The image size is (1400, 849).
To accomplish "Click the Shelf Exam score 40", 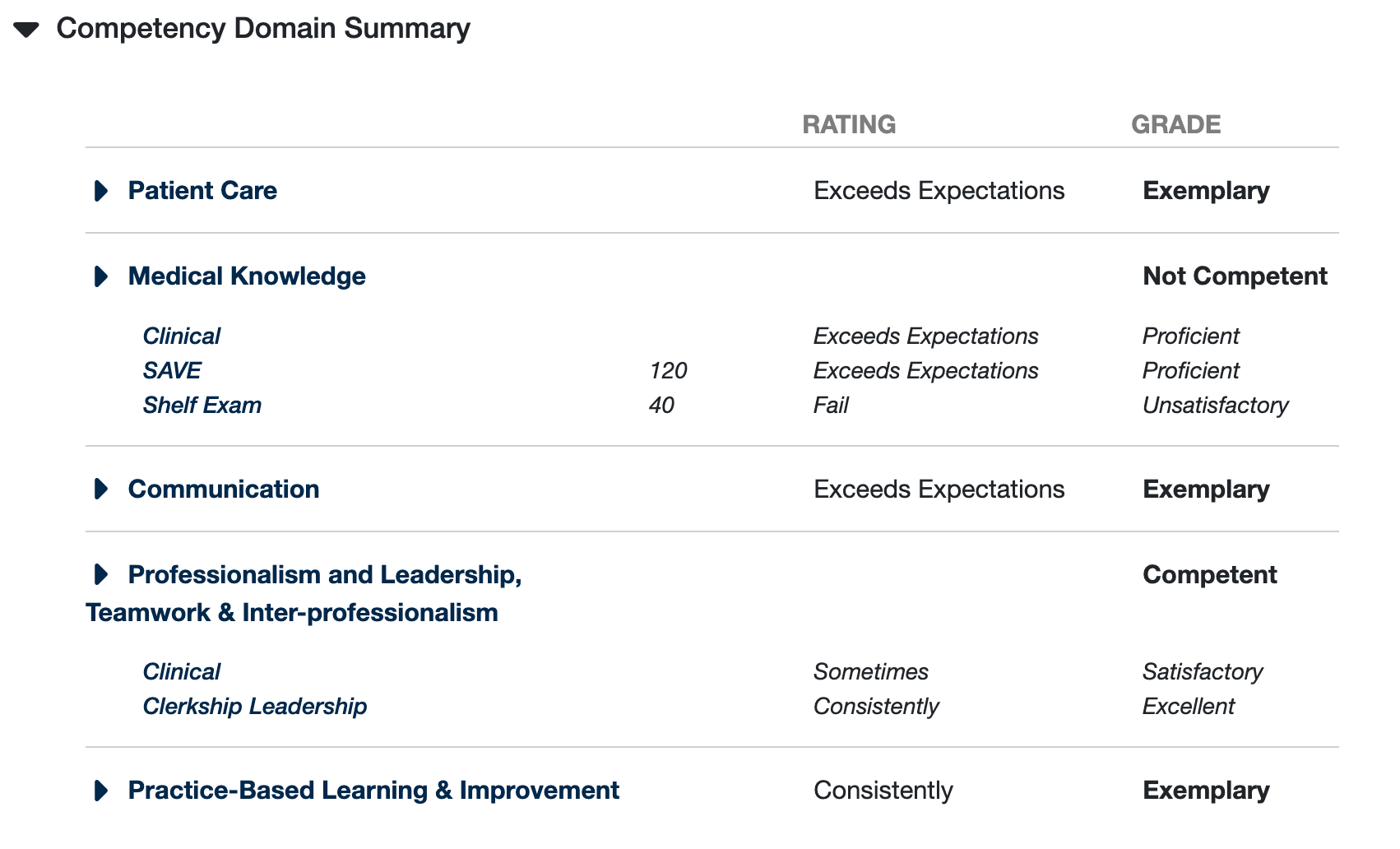I will [x=661, y=406].
